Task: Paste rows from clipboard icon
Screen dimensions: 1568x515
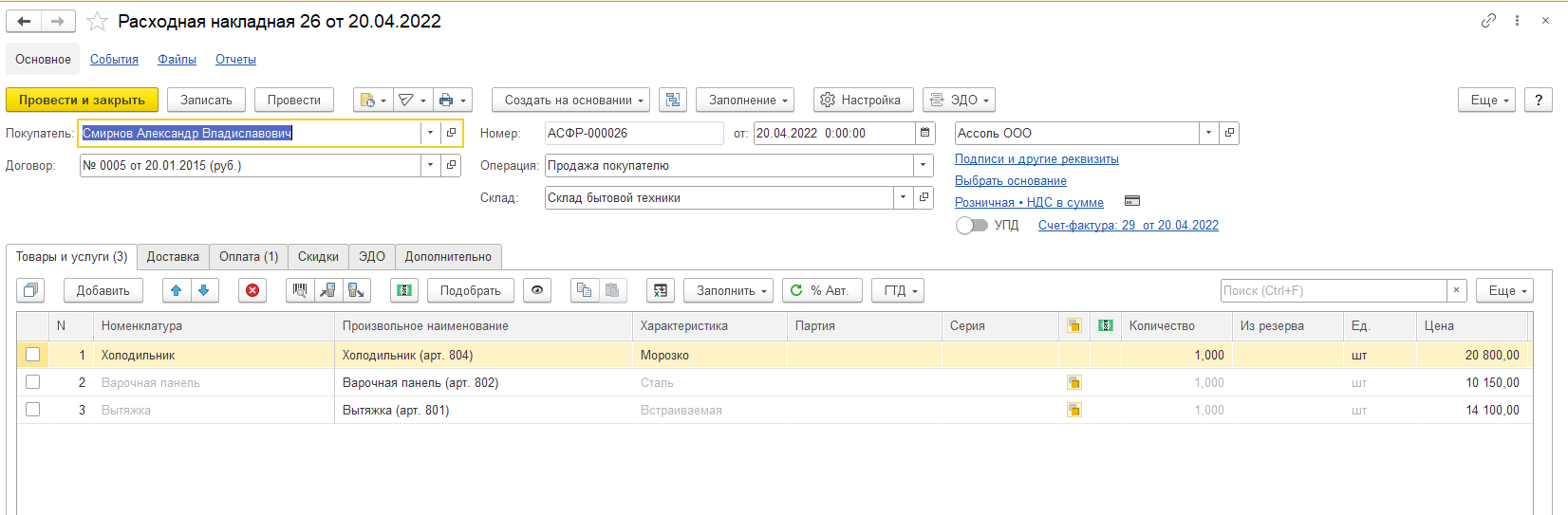Action: tap(613, 290)
